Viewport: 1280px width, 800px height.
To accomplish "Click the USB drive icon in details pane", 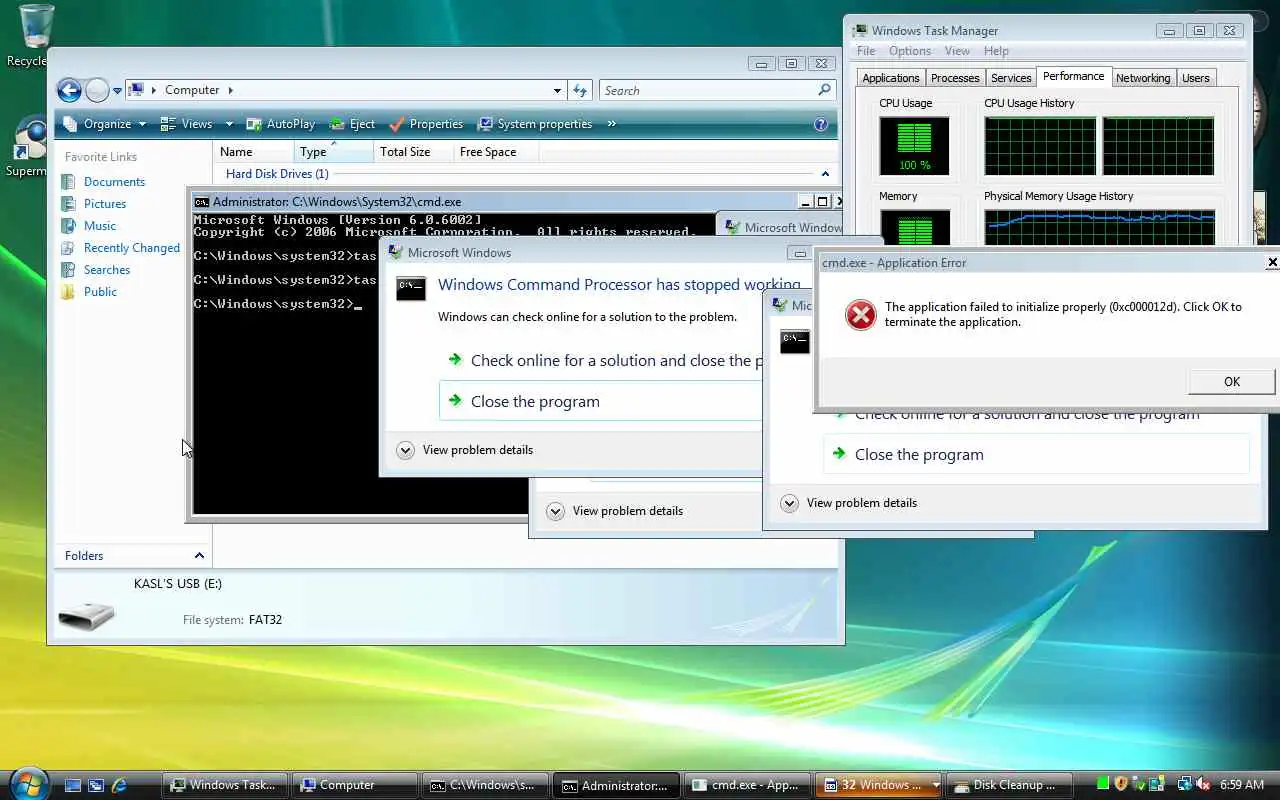I will point(86,617).
